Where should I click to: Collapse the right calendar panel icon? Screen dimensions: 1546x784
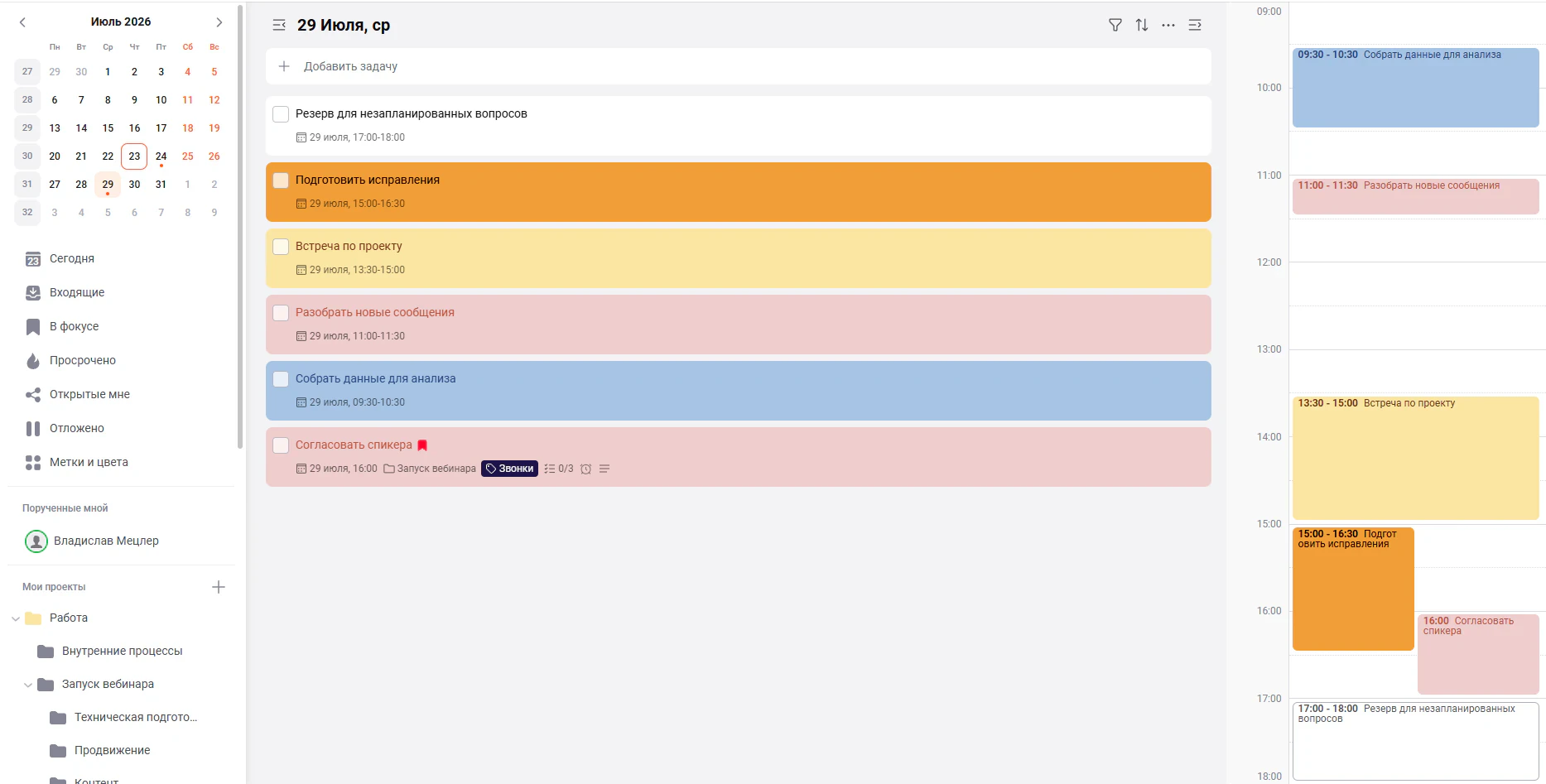point(1195,25)
